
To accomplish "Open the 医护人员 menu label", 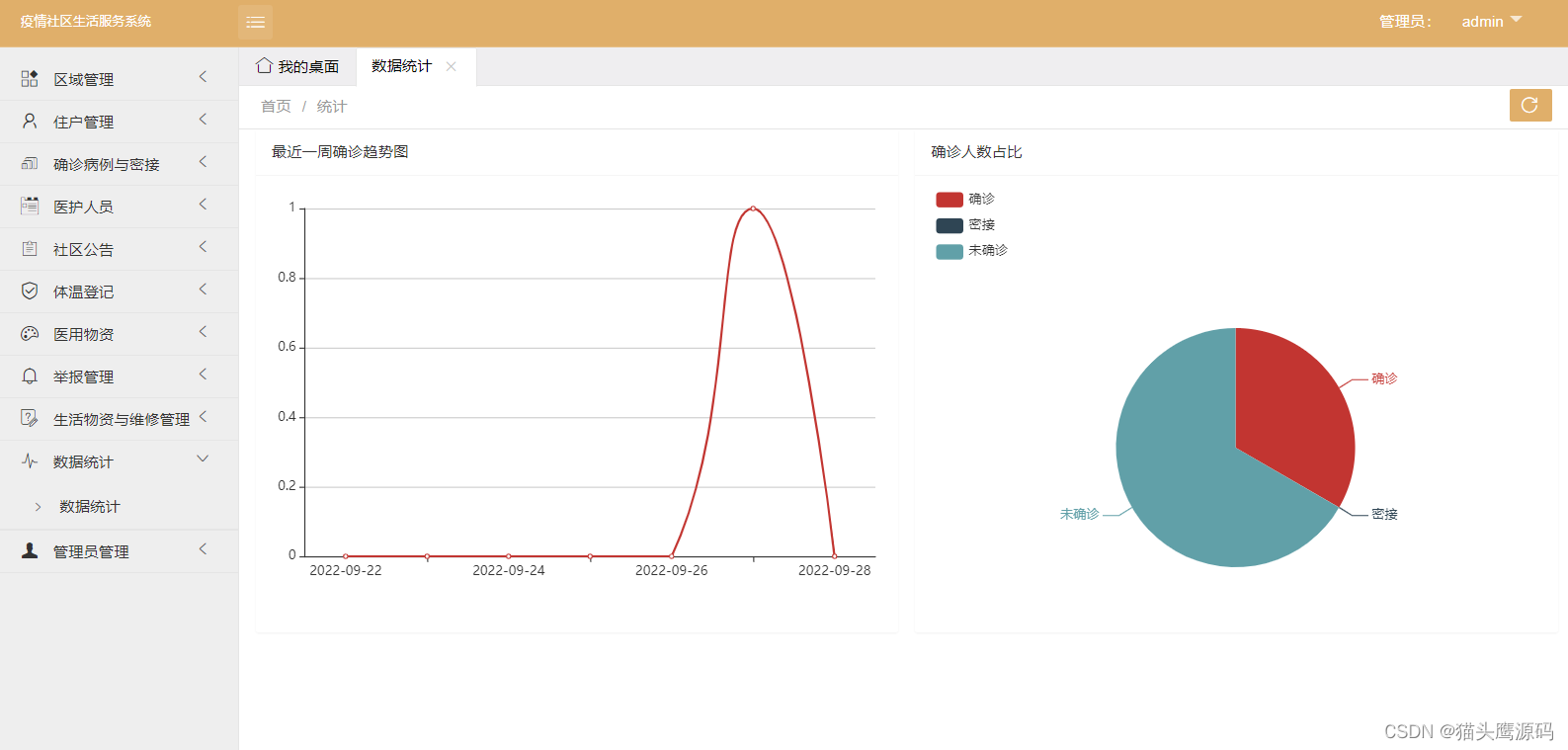I will 83,207.
